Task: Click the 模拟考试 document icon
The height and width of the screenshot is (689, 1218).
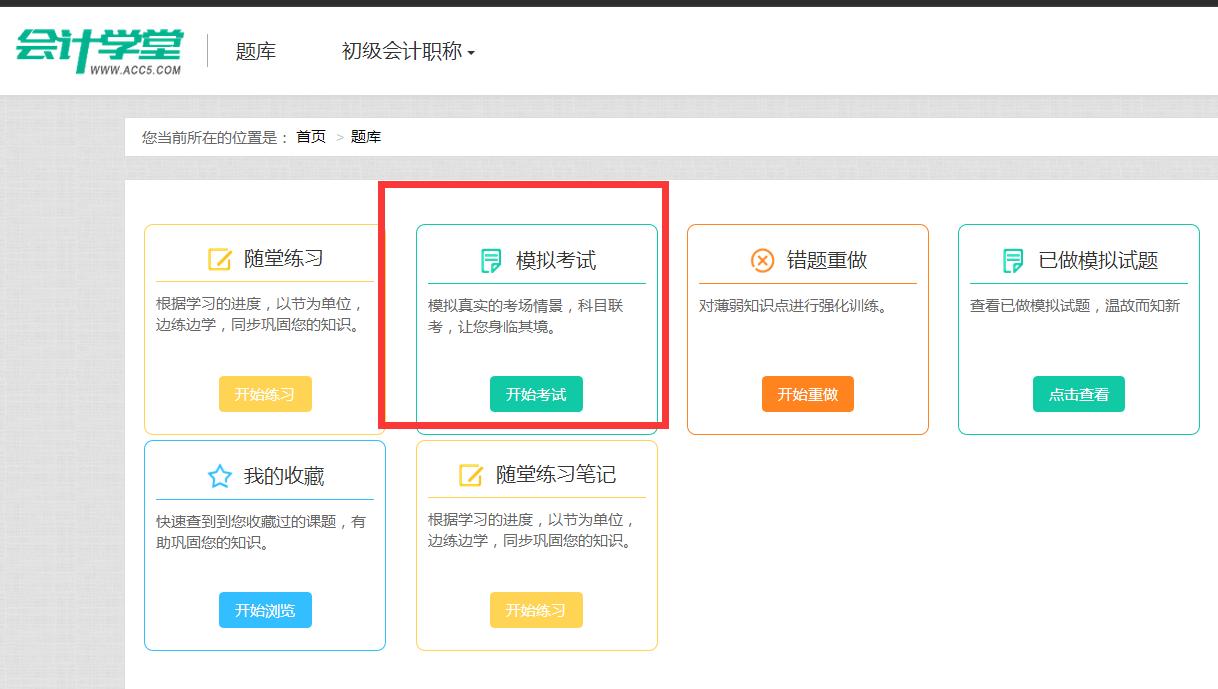Action: coord(490,258)
